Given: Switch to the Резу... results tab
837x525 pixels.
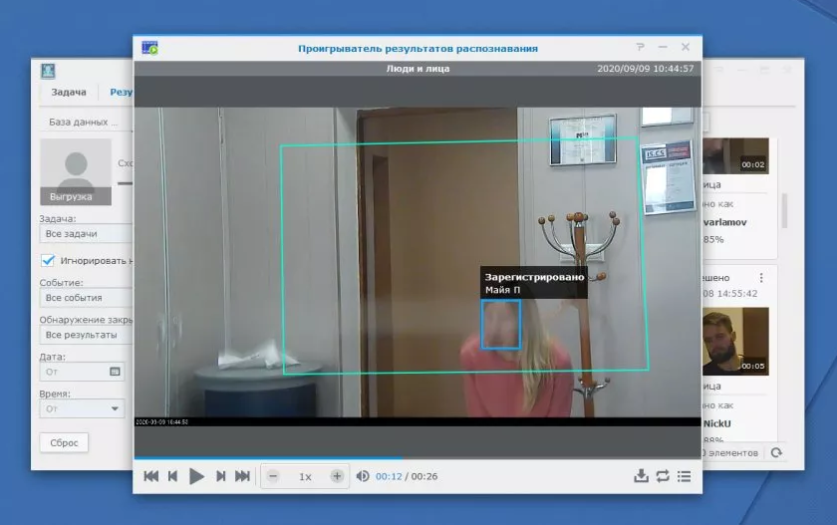Looking at the screenshot, I should (x=121, y=92).
